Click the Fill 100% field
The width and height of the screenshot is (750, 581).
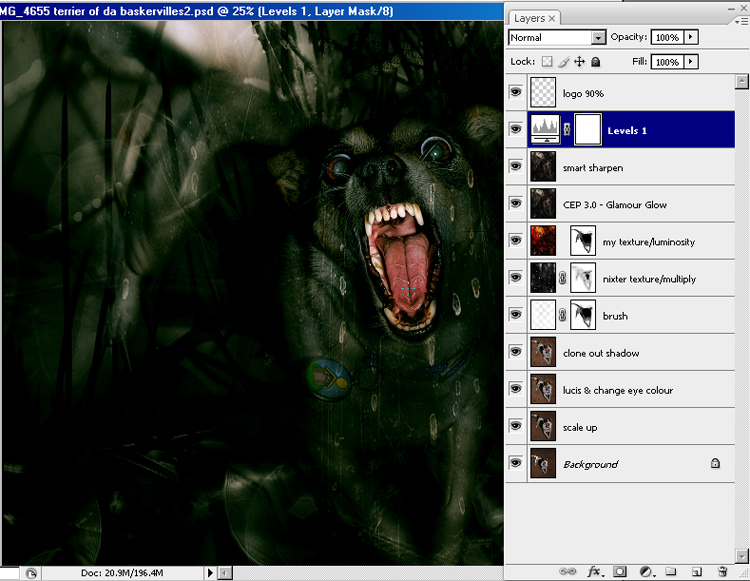coord(668,62)
